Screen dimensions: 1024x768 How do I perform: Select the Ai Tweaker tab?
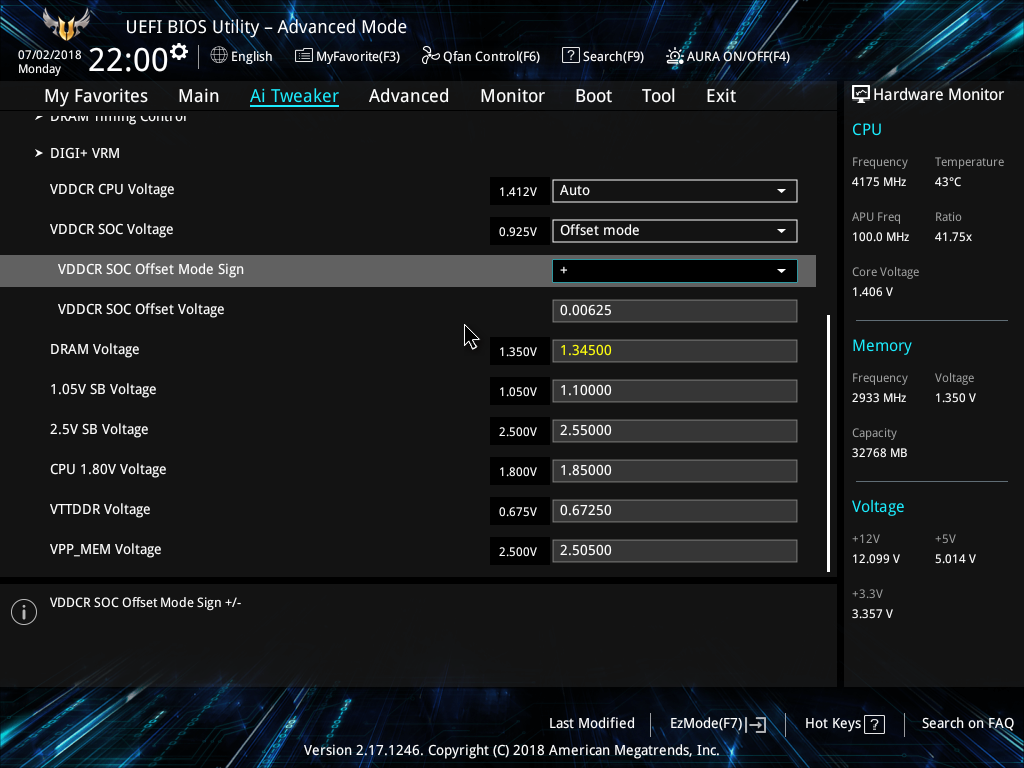[294, 96]
